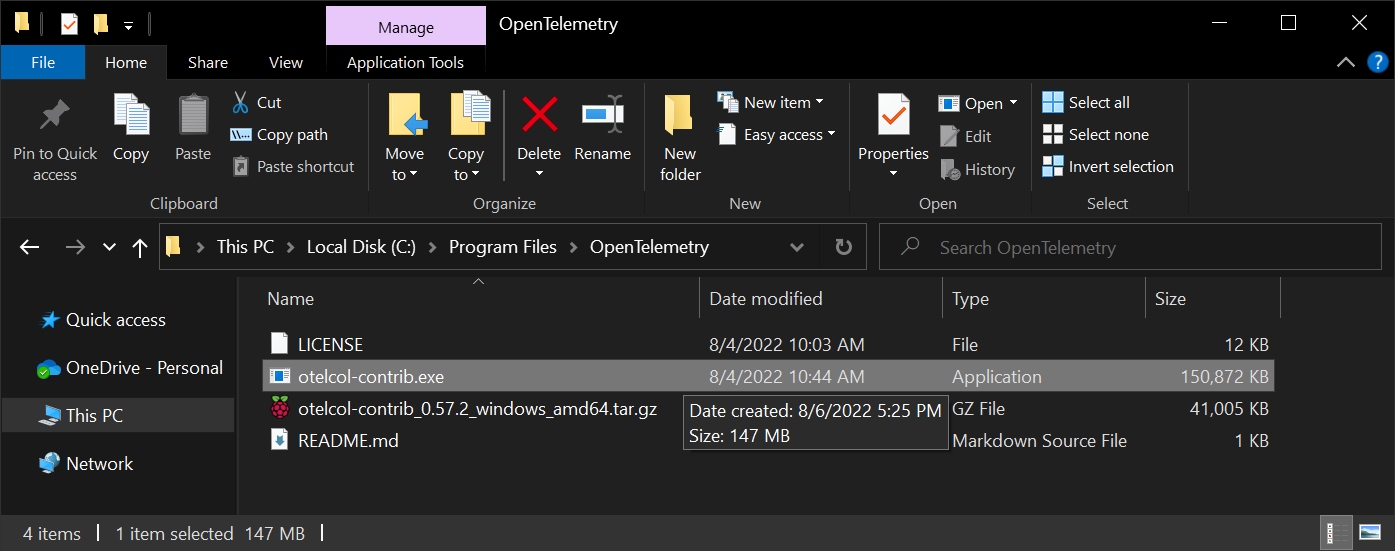This screenshot has width=1395, height=551.
Task: Click OpenTelemetry breadcrumb in address bar
Action: pos(649,247)
